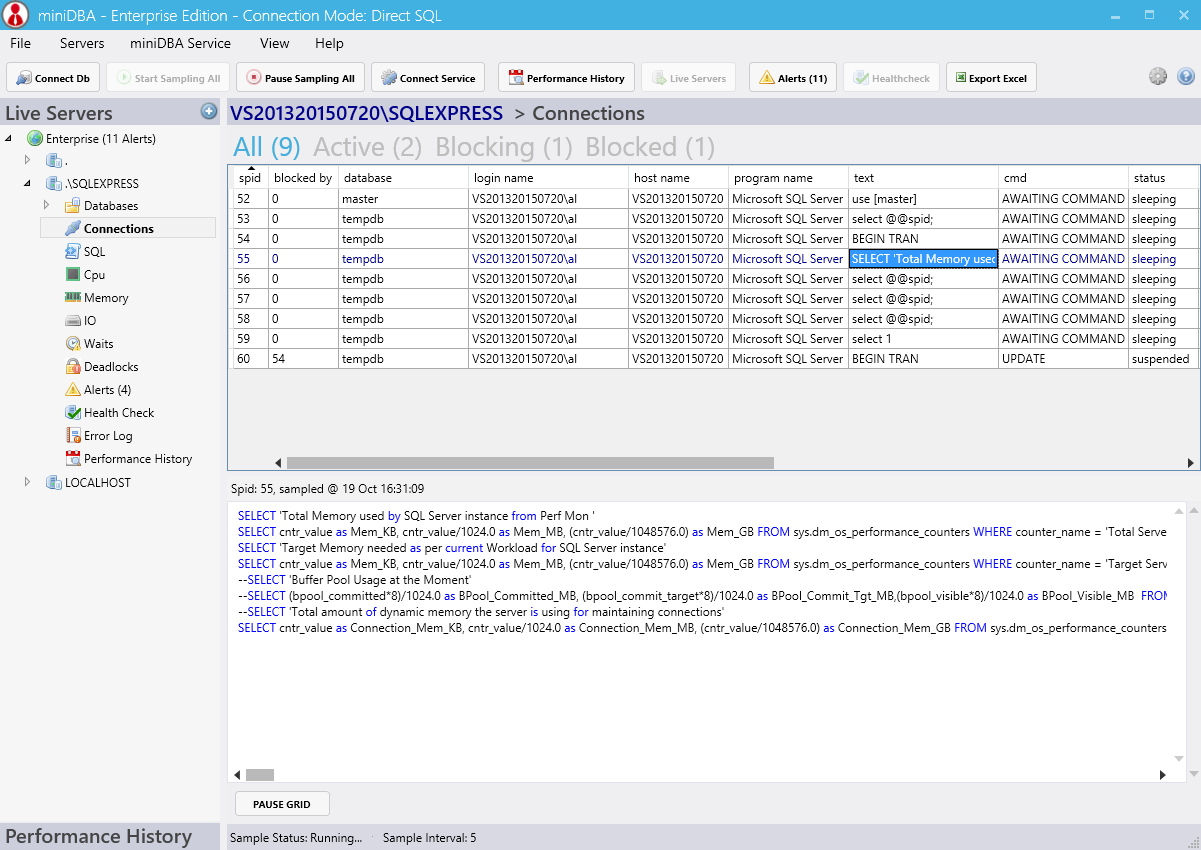Click the Databases folder icon
The image size is (1201, 850).
(73, 206)
